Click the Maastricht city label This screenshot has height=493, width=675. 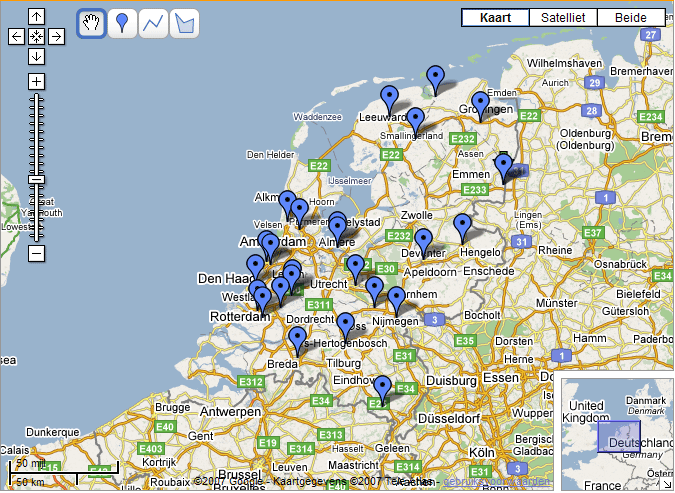[x=353, y=465]
